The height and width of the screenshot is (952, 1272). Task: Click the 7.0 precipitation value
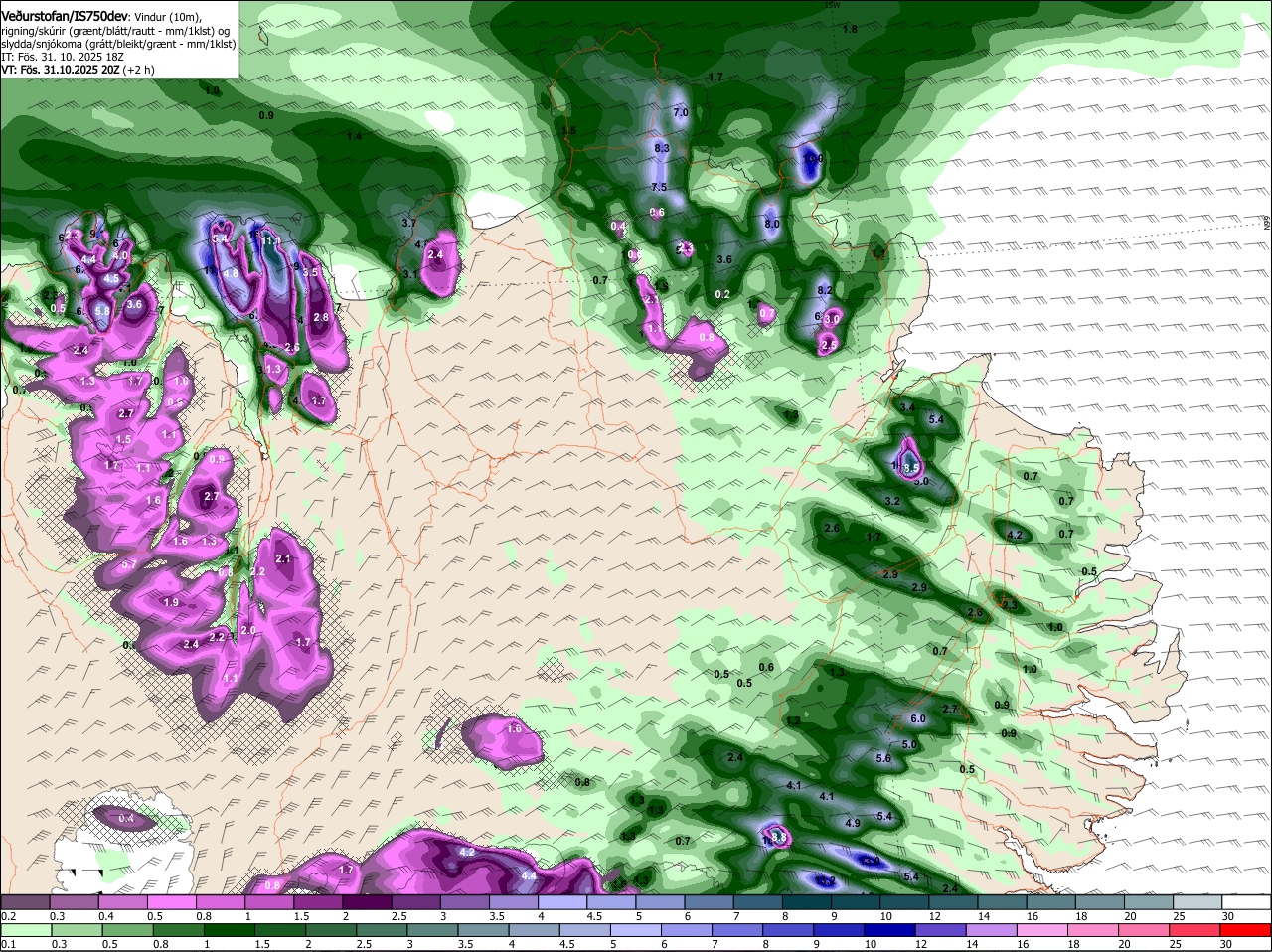point(681,113)
